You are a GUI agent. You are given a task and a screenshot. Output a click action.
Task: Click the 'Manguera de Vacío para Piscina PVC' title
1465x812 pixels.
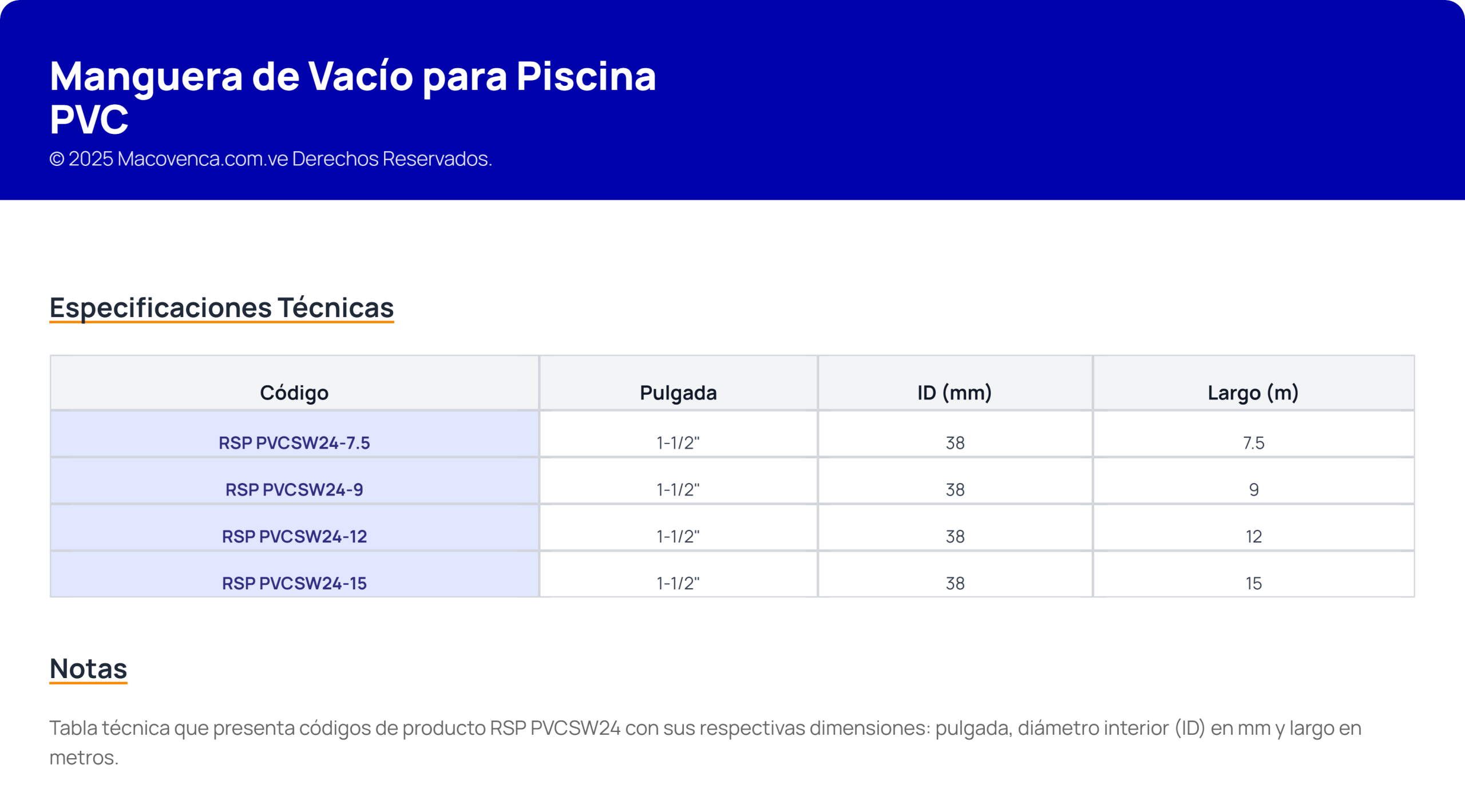click(353, 97)
